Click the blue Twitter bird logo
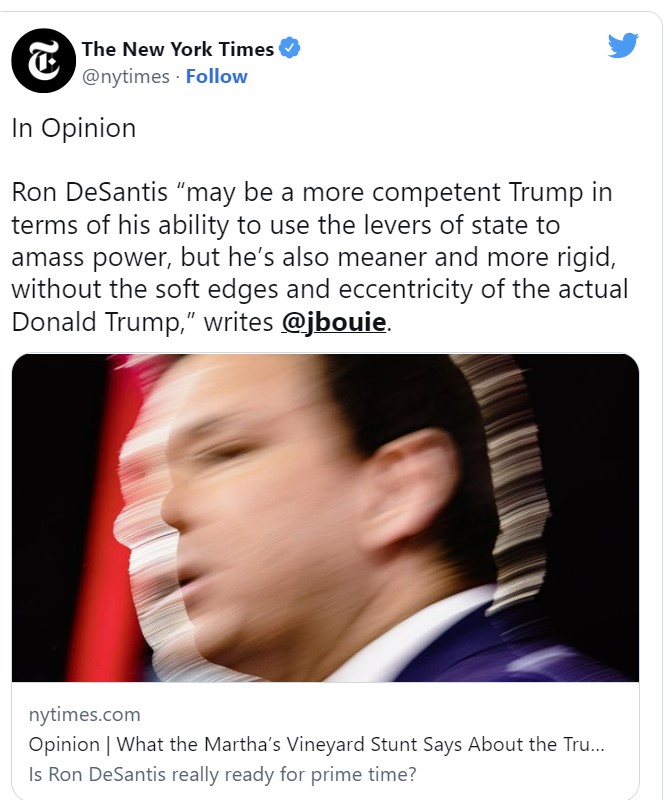 click(623, 46)
